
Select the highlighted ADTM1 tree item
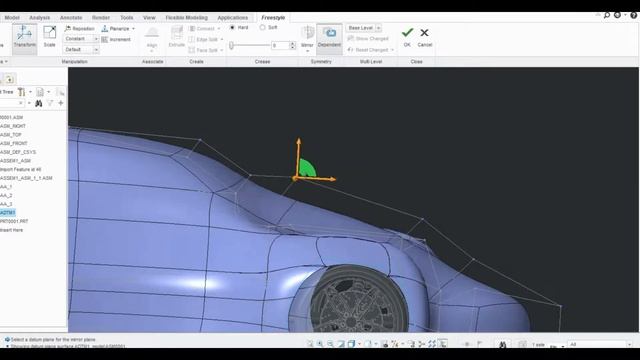click(x=7, y=213)
